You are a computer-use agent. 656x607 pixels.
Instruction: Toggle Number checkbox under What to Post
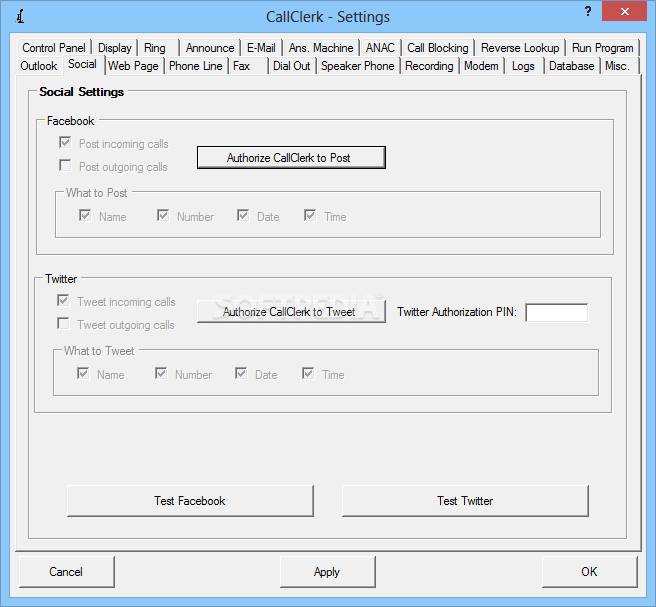163,215
